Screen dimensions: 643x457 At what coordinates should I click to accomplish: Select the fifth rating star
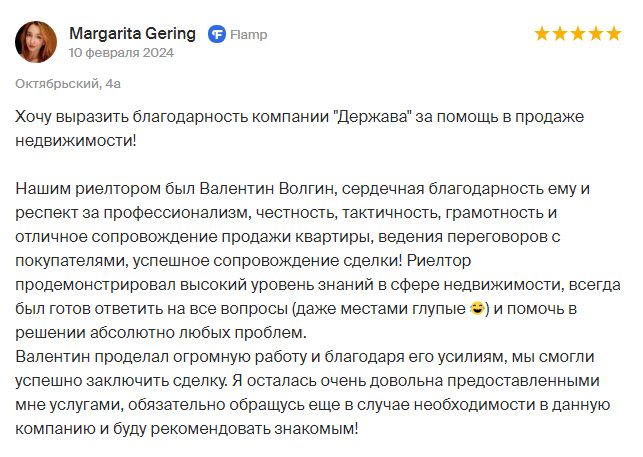point(614,34)
